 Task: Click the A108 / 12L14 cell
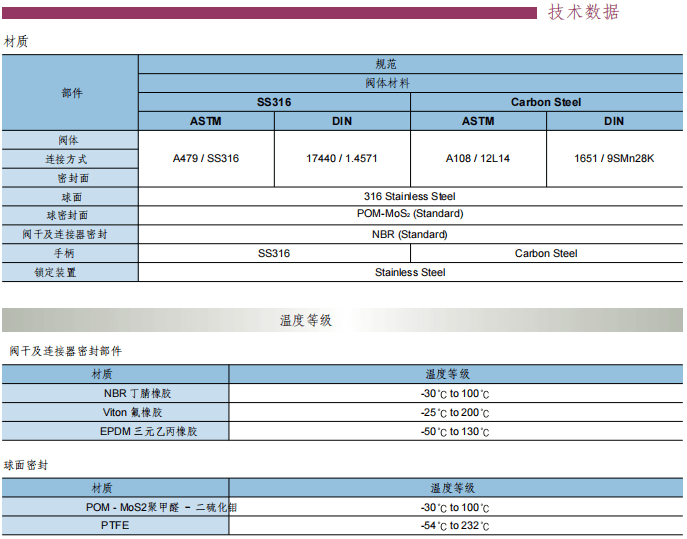[x=478, y=158]
